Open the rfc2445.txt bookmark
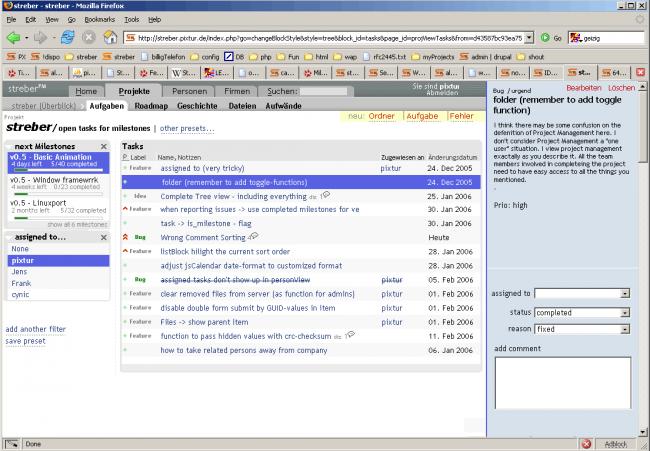Viewport: 650px width, 451px height. [x=385, y=57]
